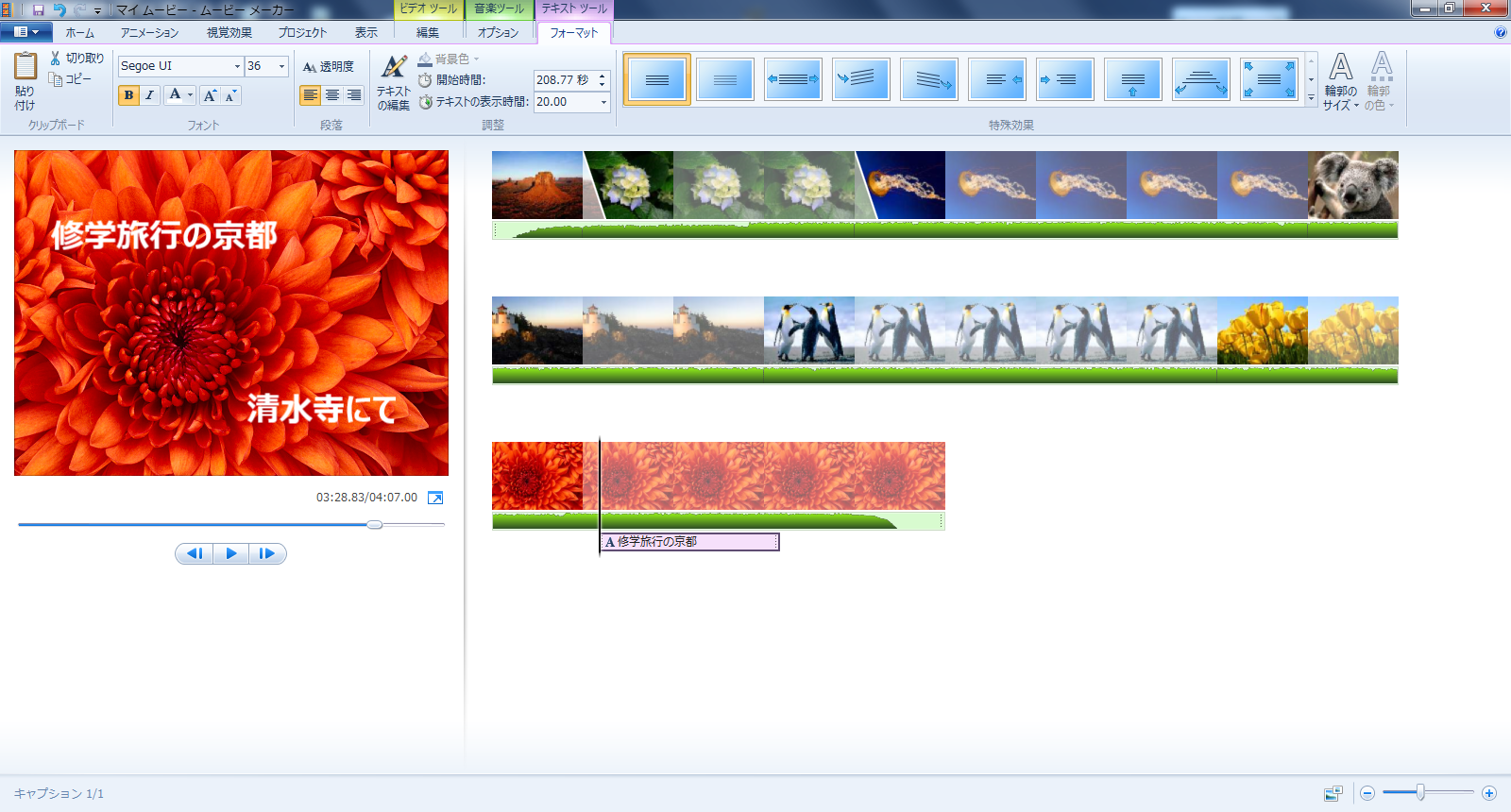Select the koala clip thumbnail on the timeline
This screenshot has width=1511, height=812.
pyautogui.click(x=1352, y=185)
